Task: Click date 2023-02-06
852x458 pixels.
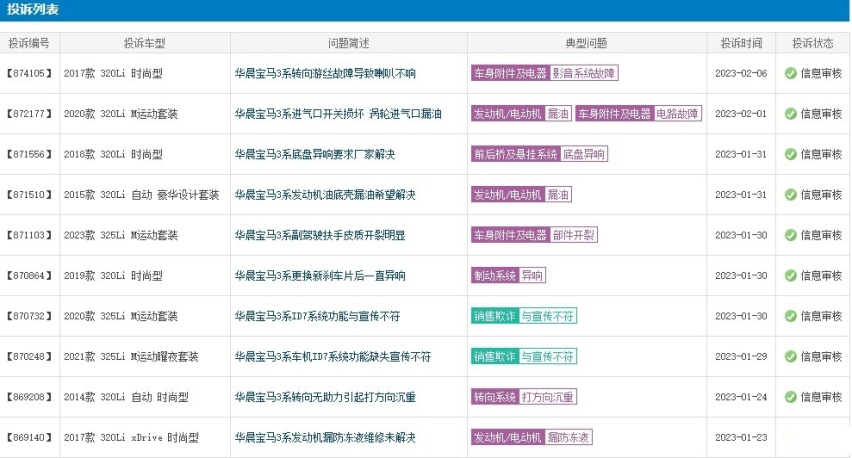Action: coord(741,73)
